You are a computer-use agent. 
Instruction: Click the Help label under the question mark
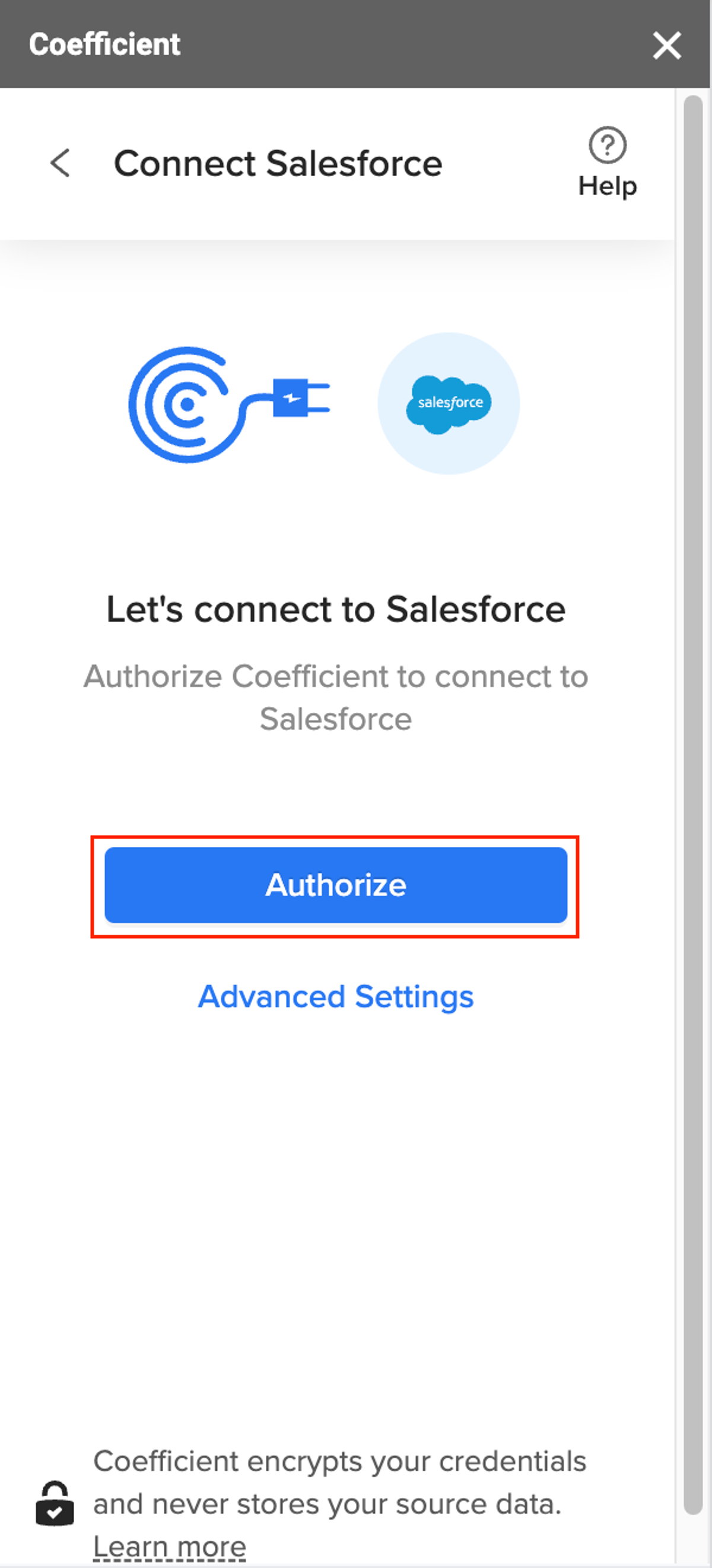(607, 186)
